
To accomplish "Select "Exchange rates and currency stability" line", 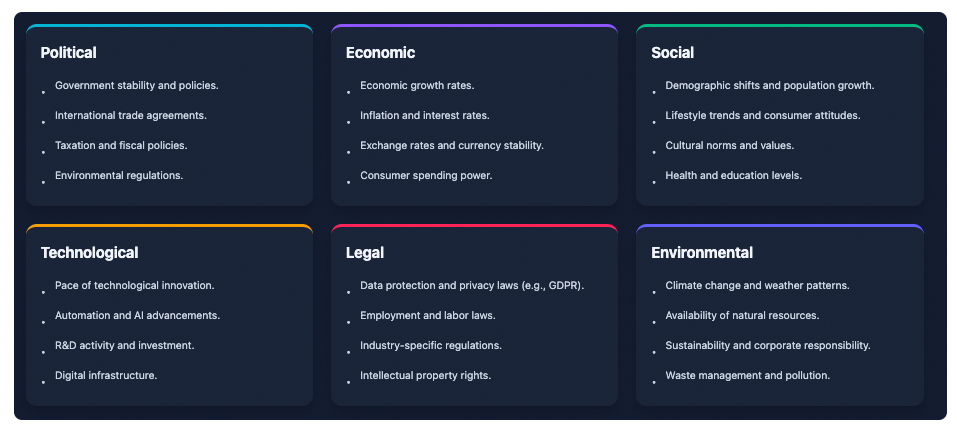I will coord(452,146).
